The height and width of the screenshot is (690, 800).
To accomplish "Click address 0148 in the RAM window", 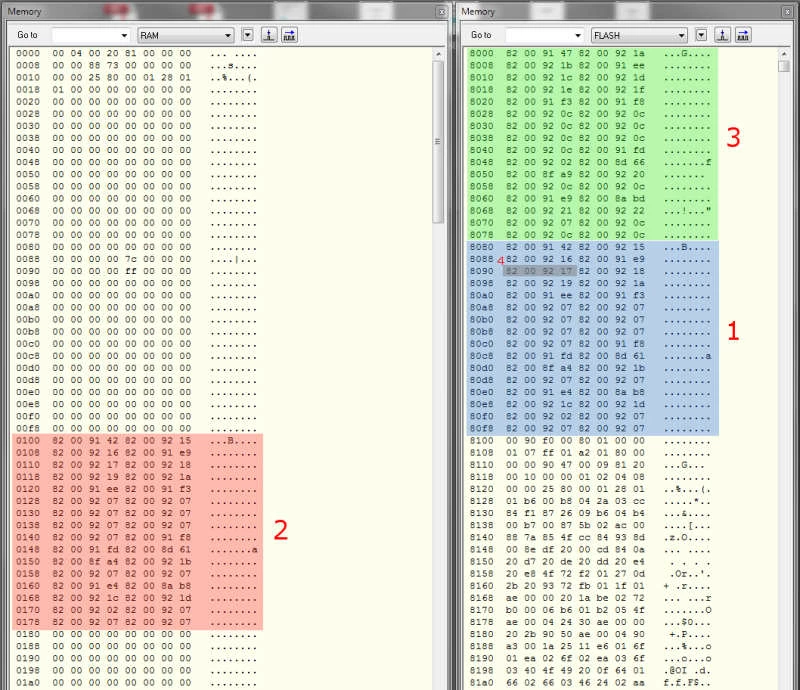I will [28, 550].
